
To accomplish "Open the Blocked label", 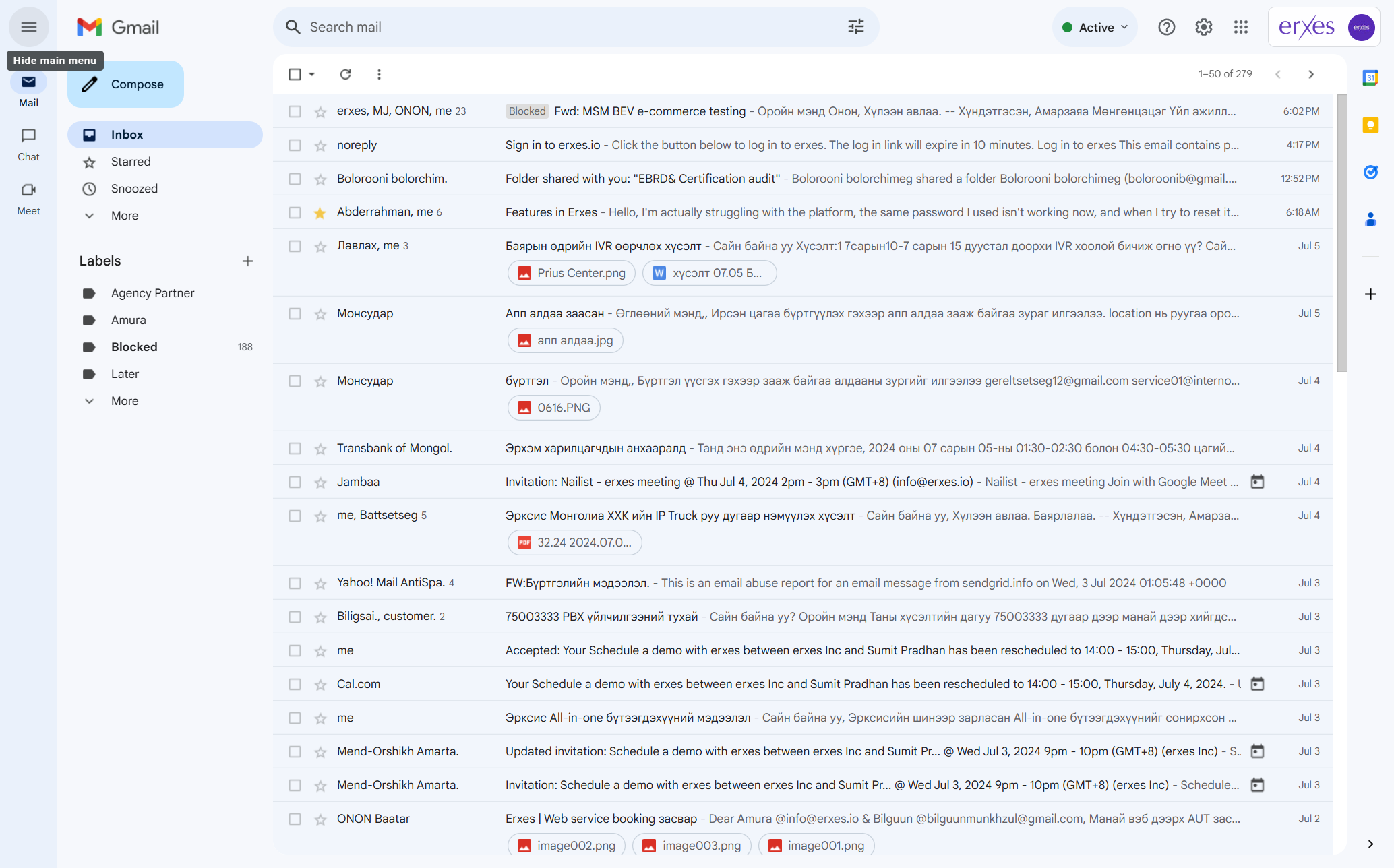I will [x=165, y=347].
